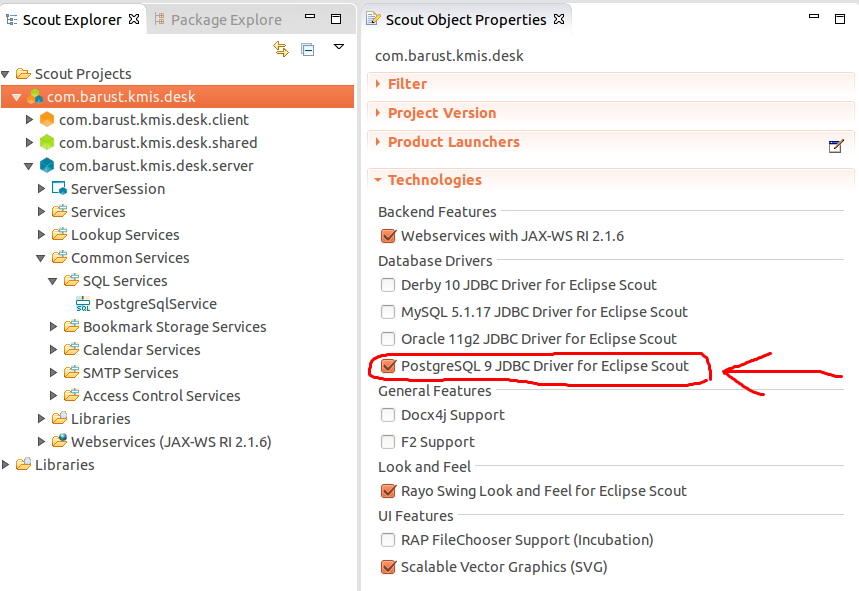Click the Common Services folder icon

(59, 257)
